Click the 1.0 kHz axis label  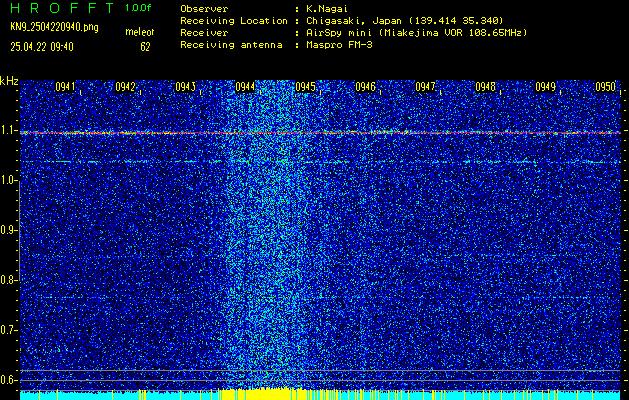click(x=8, y=180)
